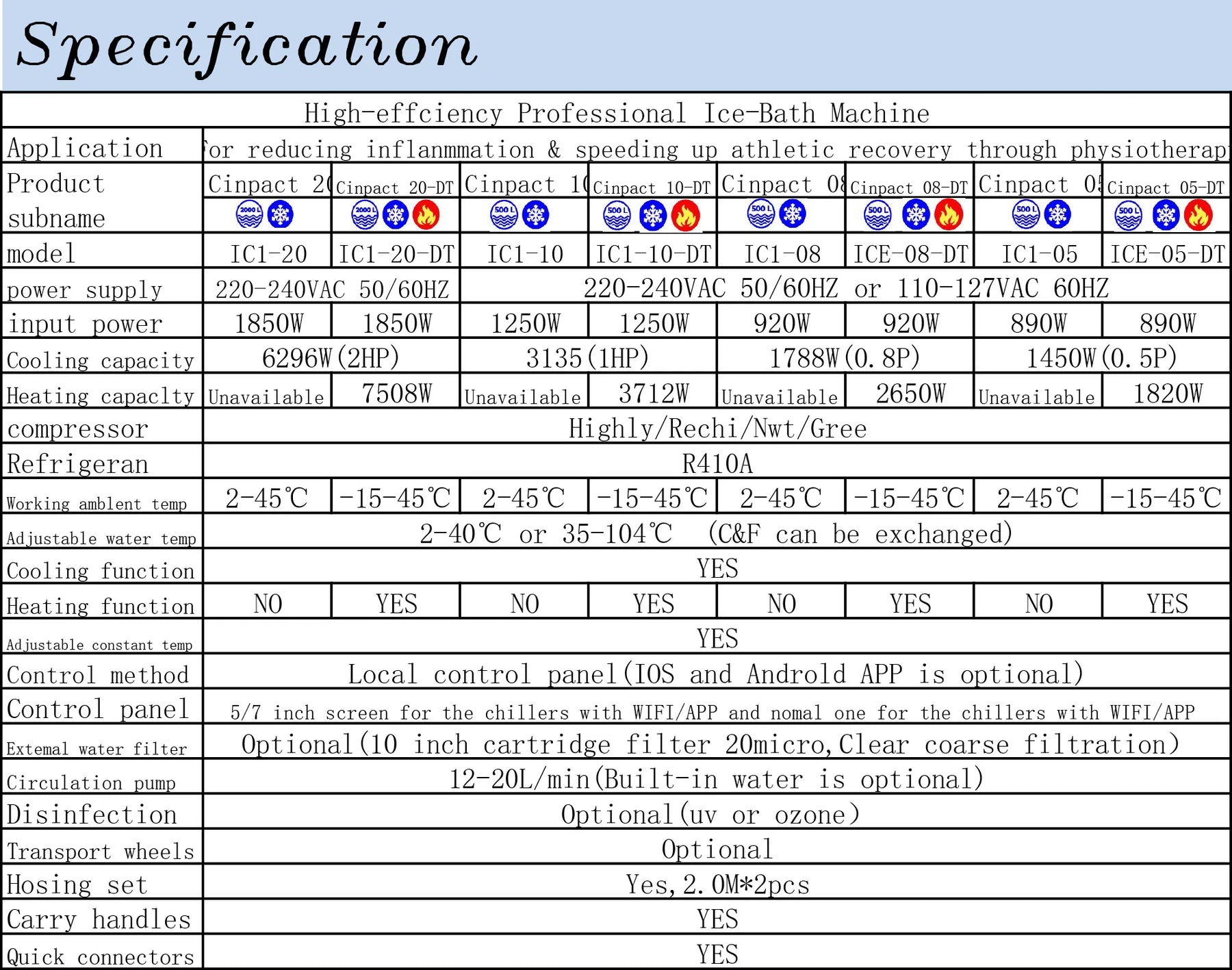Click the 'R410A' refrigerant value
This screenshot has width=1232, height=970.
tap(717, 463)
